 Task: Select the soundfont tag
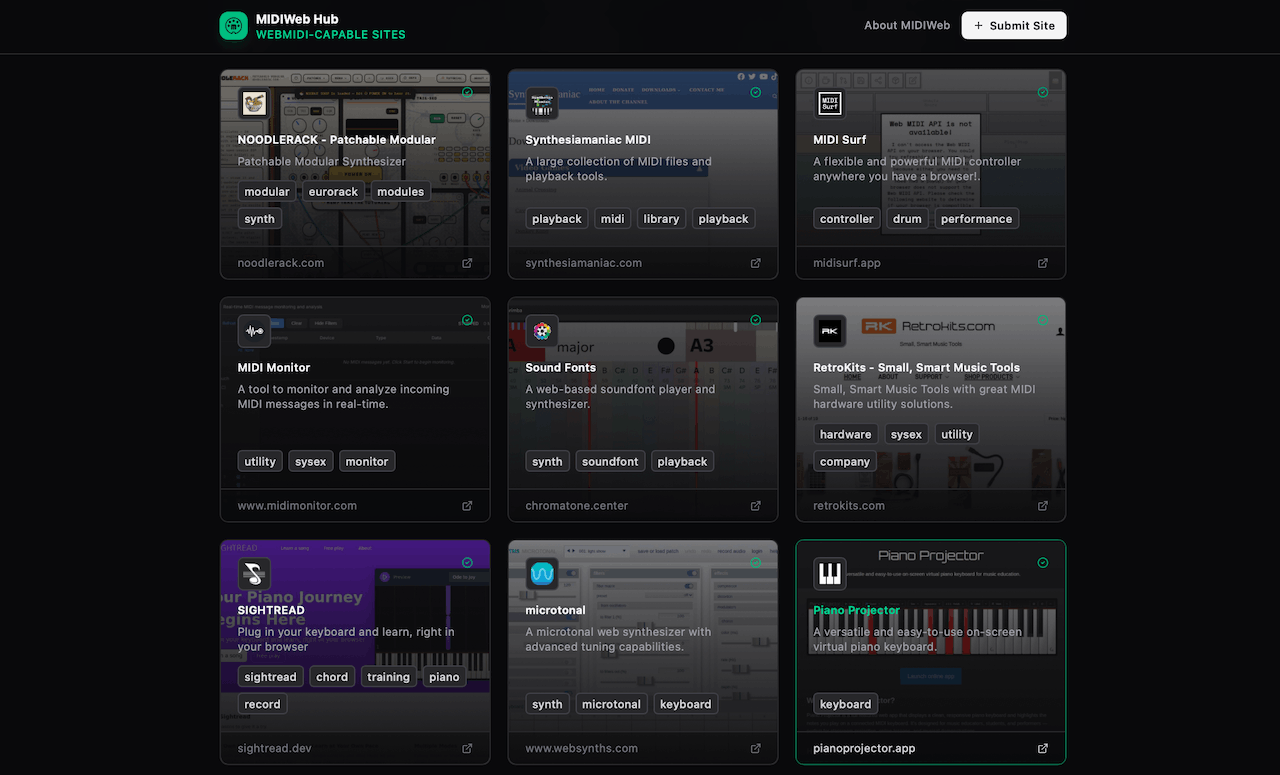610,462
